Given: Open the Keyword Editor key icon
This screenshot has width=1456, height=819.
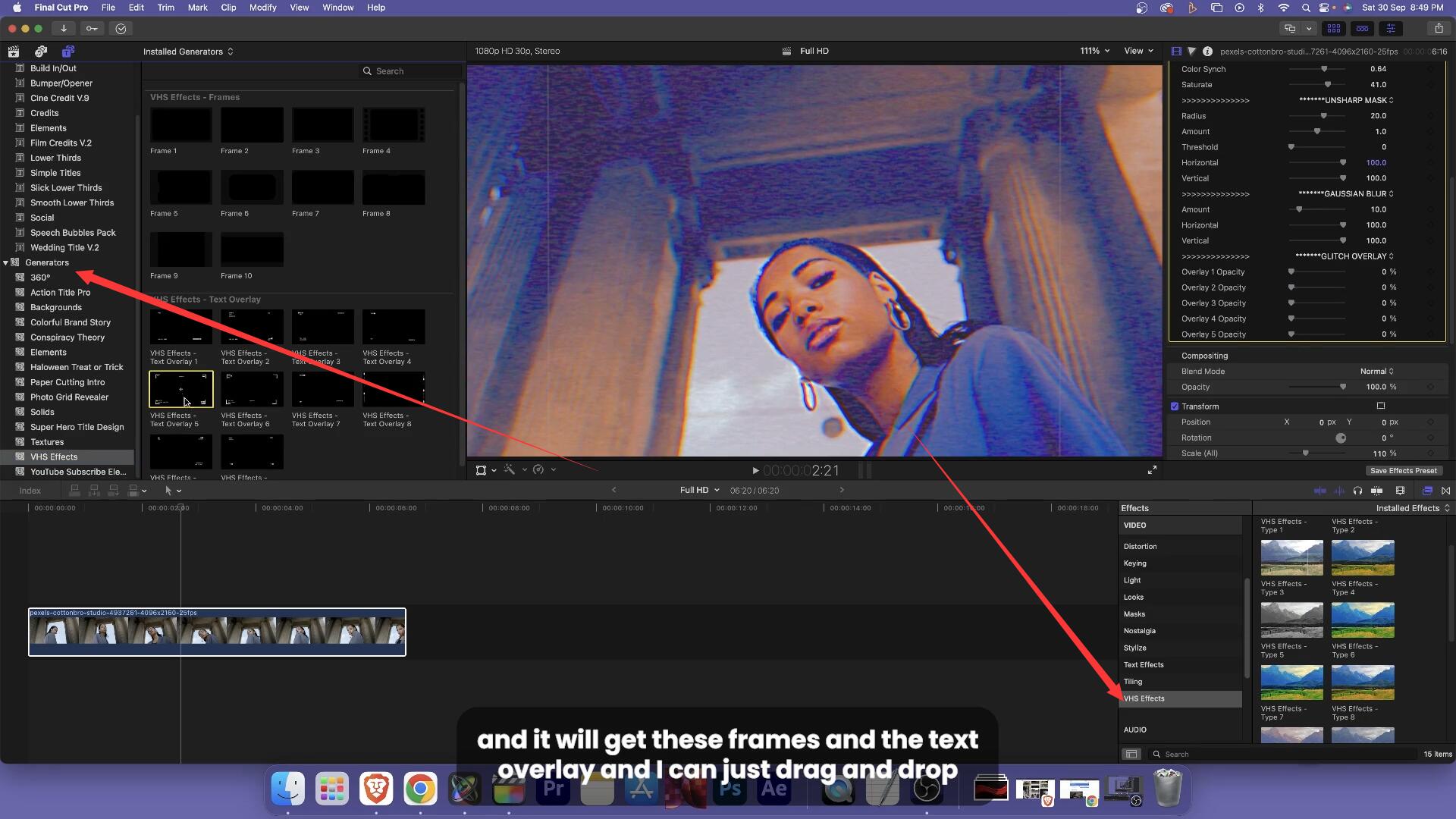Looking at the screenshot, I should tap(92, 29).
